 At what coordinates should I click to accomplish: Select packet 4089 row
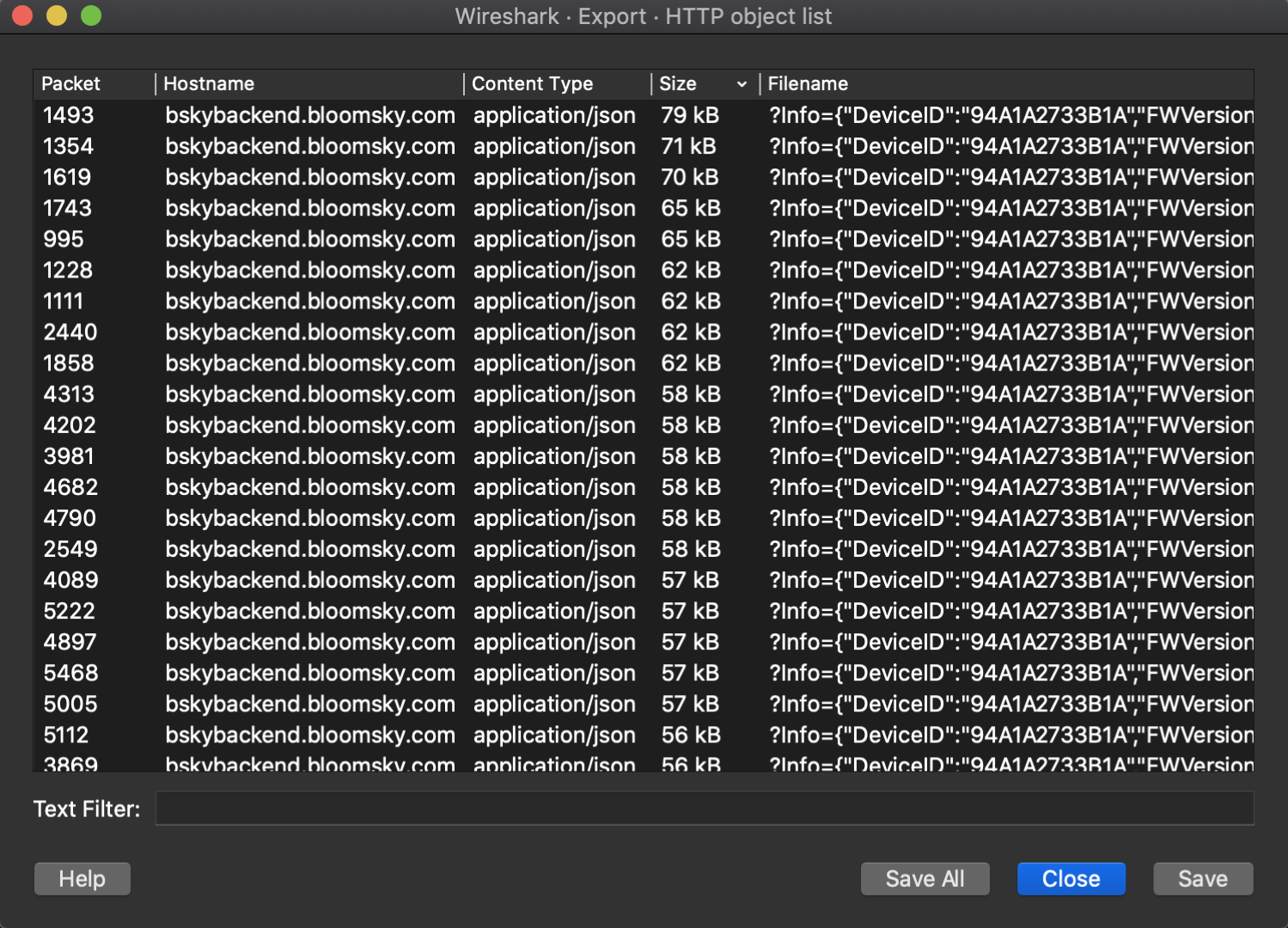pos(644,580)
